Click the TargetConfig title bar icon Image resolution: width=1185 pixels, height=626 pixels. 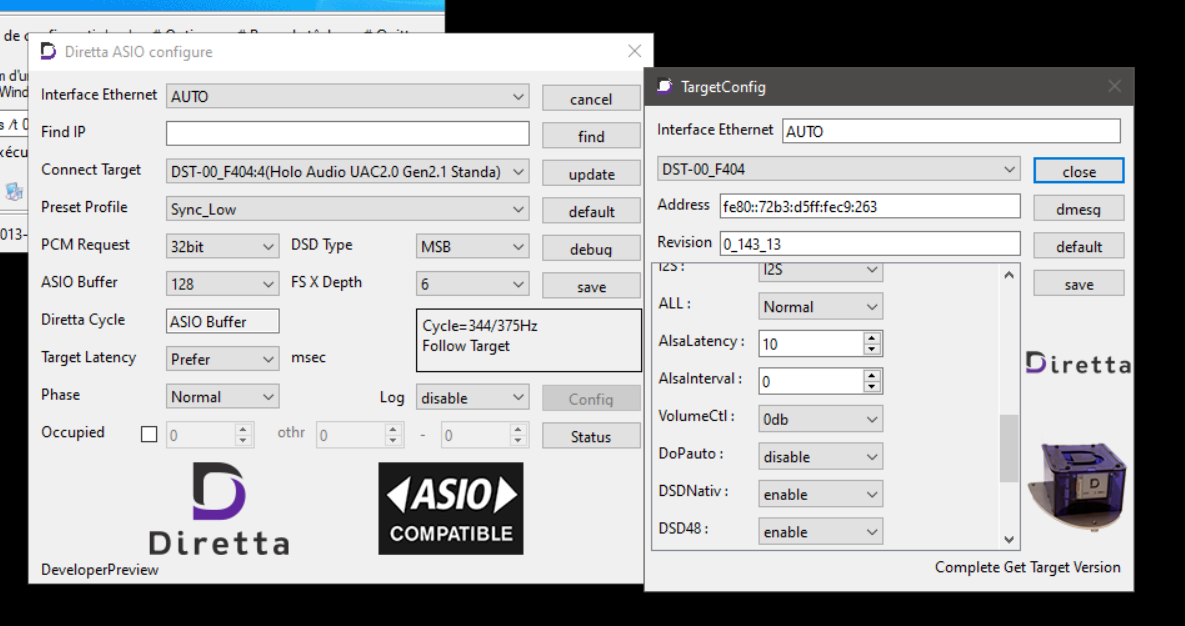click(x=664, y=87)
